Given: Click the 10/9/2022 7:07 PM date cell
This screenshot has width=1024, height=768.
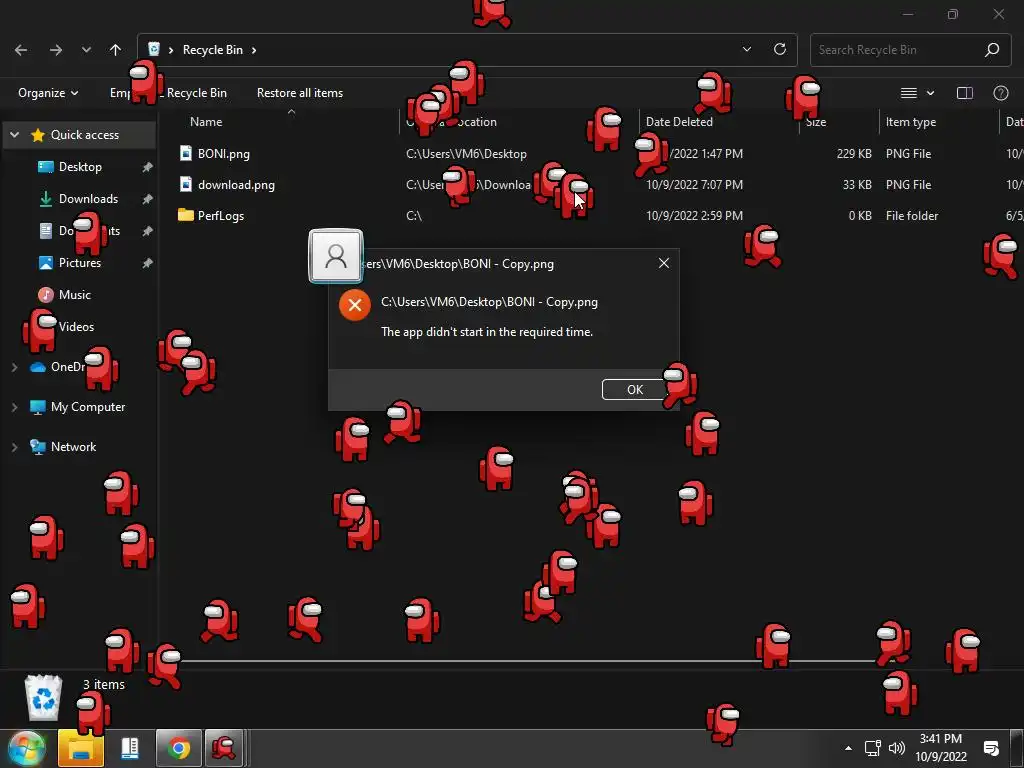Looking at the screenshot, I should (x=694, y=185).
